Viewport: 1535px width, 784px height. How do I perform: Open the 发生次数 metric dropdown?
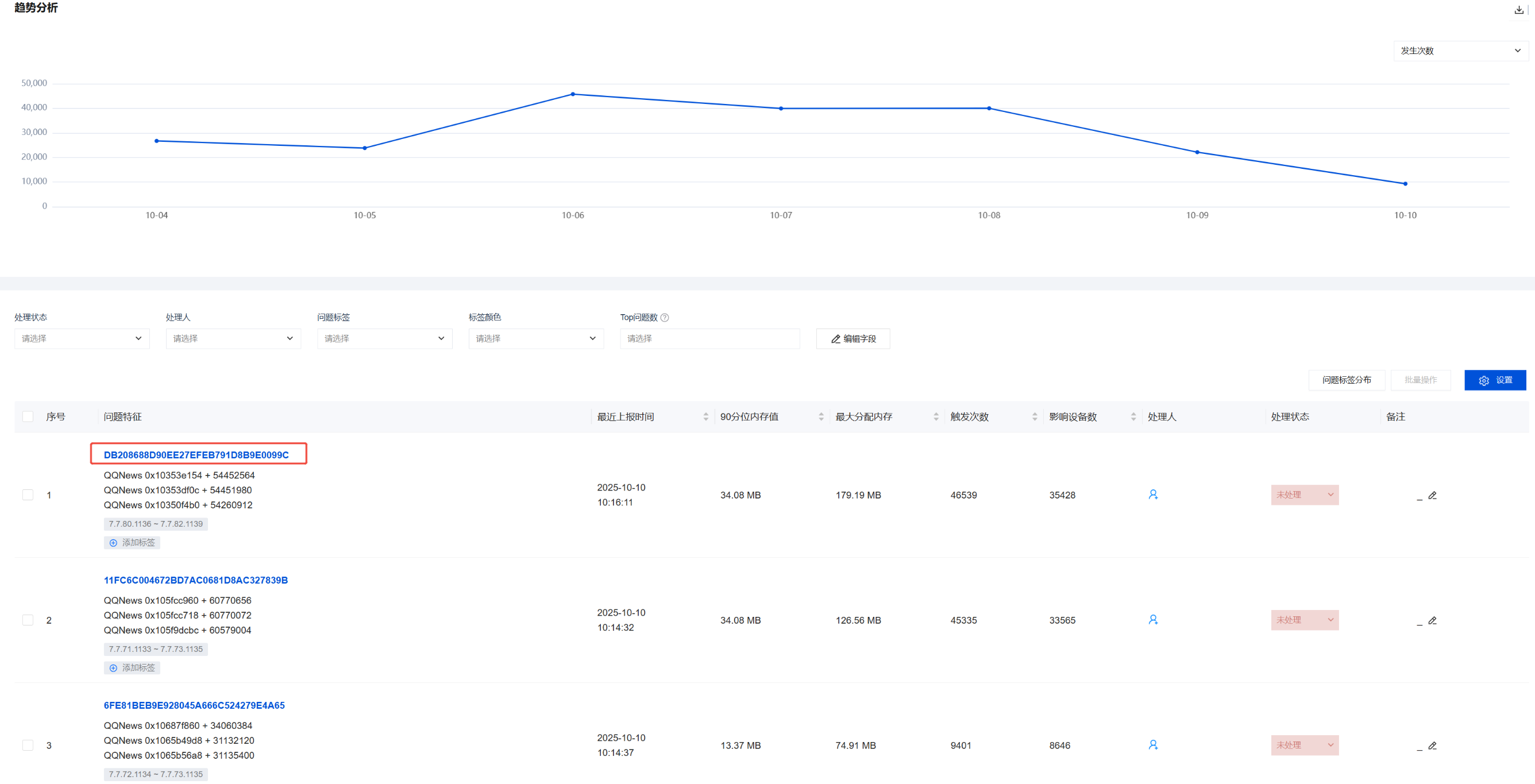click(1460, 51)
